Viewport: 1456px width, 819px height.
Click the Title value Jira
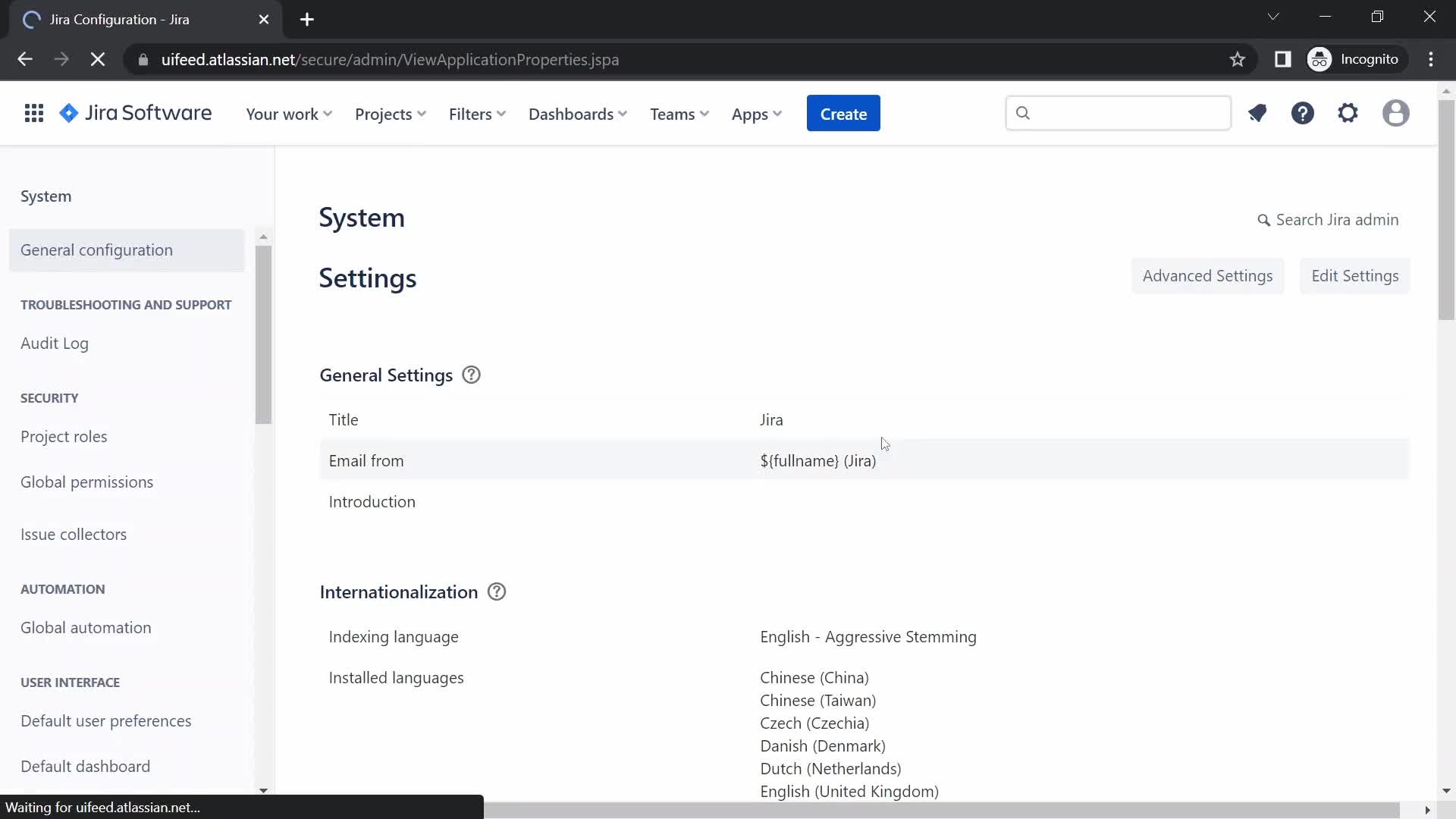[x=771, y=420]
